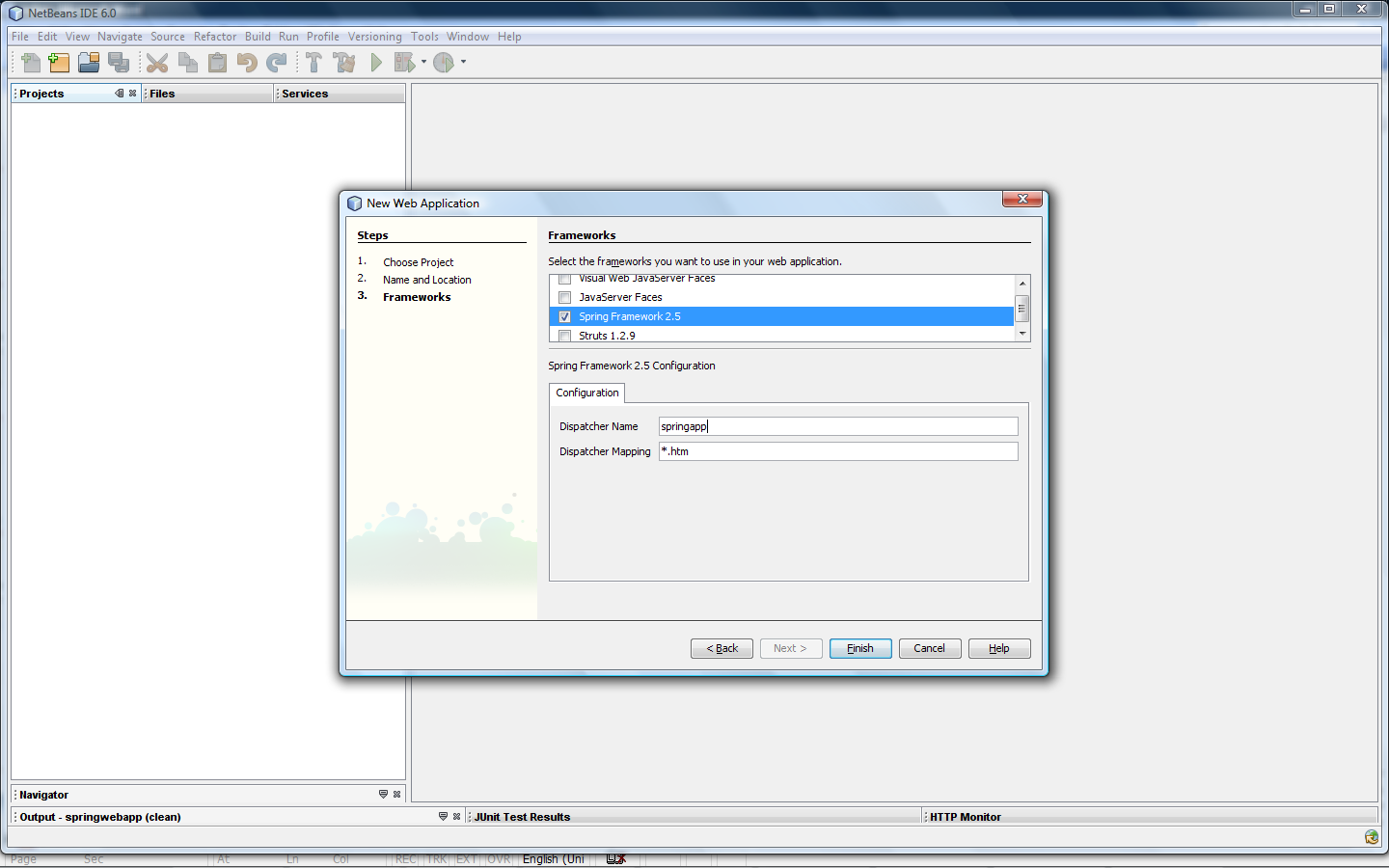Click the Open Project folder icon
1389x868 pixels.
point(89,63)
